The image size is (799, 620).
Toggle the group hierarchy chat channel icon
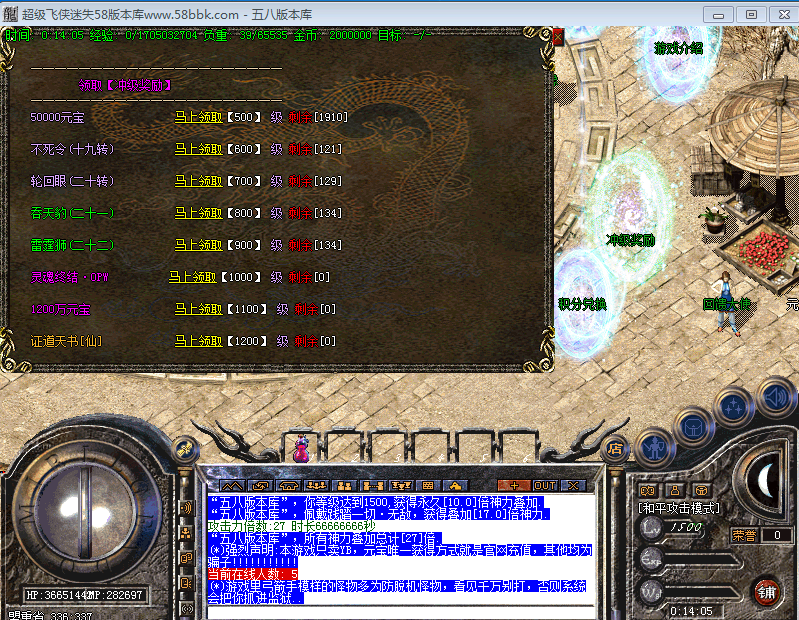tap(187, 533)
